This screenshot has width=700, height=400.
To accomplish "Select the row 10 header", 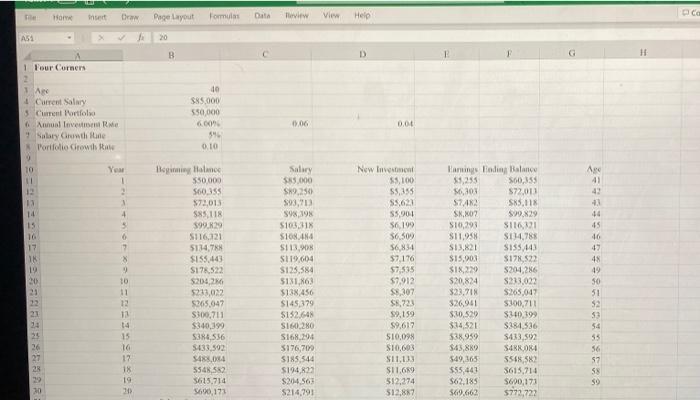I will point(29,170).
